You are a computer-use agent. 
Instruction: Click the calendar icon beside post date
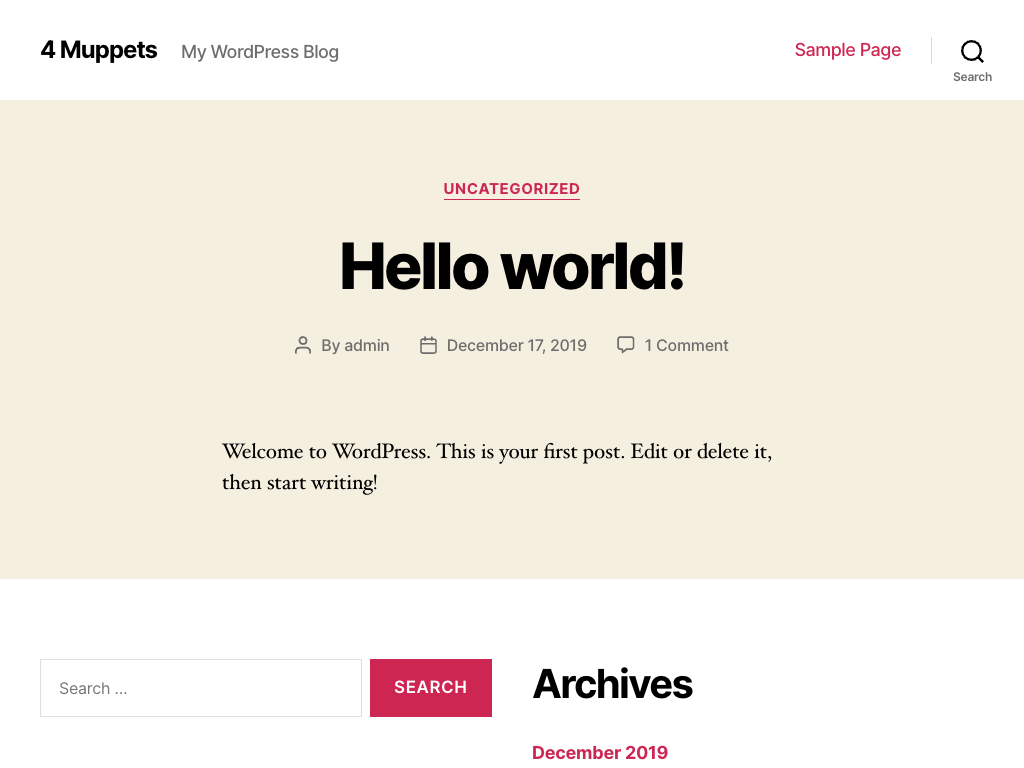point(428,345)
